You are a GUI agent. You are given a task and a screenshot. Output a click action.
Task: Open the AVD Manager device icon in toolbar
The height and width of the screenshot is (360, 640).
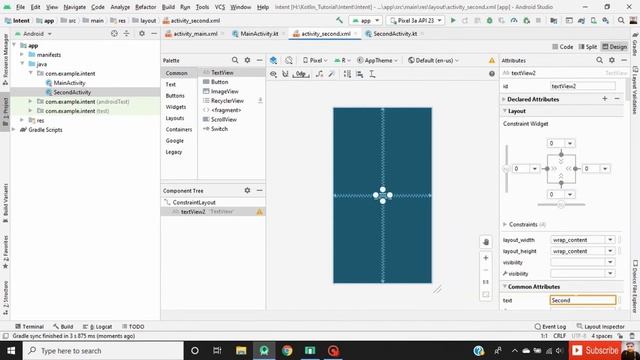(593, 20)
